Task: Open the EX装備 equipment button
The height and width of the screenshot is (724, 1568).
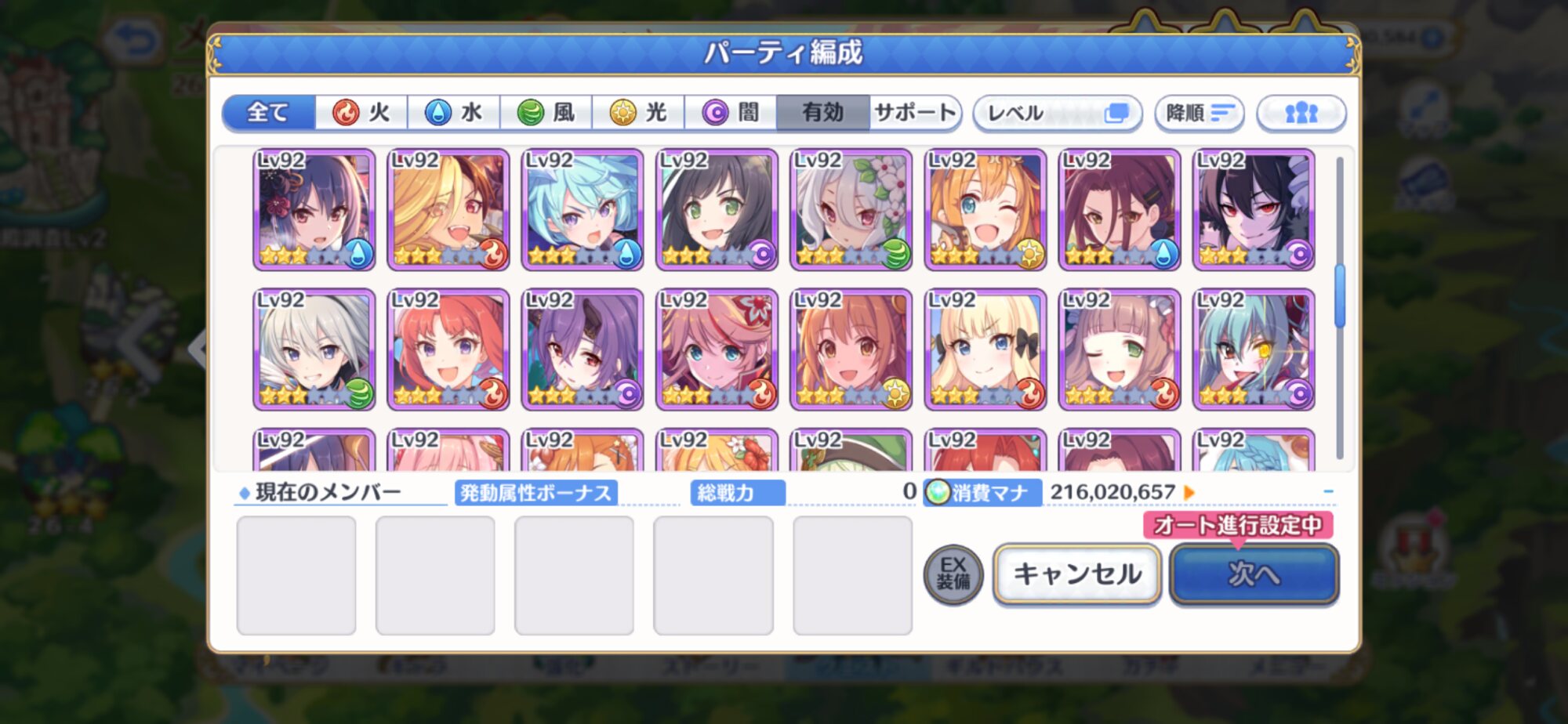Action: pyautogui.click(x=953, y=575)
